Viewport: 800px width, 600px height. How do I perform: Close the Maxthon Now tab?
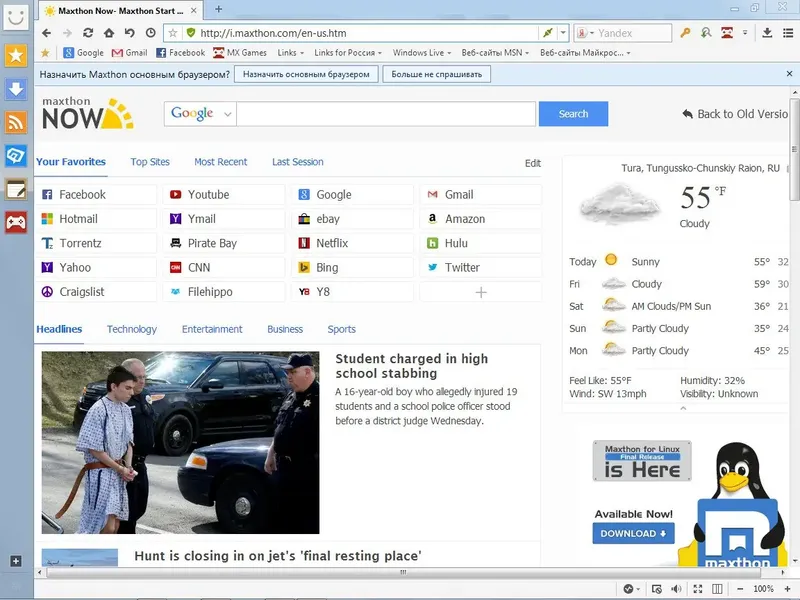coord(193,10)
